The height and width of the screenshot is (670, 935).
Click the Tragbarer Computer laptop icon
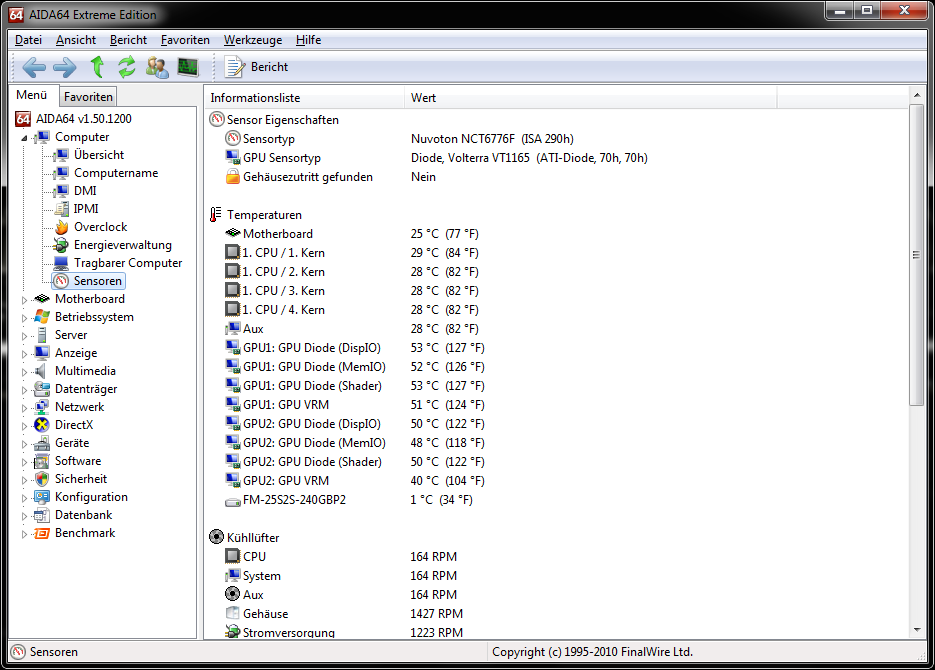(61, 263)
